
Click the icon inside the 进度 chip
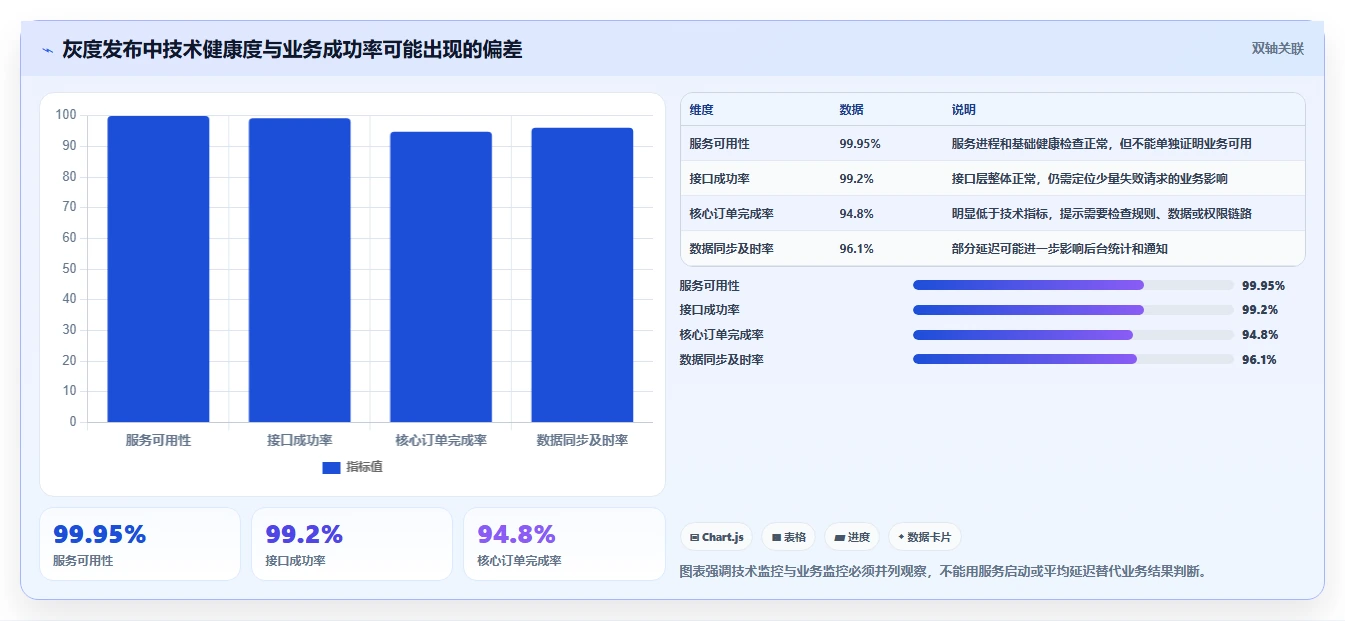pyautogui.click(x=839, y=538)
